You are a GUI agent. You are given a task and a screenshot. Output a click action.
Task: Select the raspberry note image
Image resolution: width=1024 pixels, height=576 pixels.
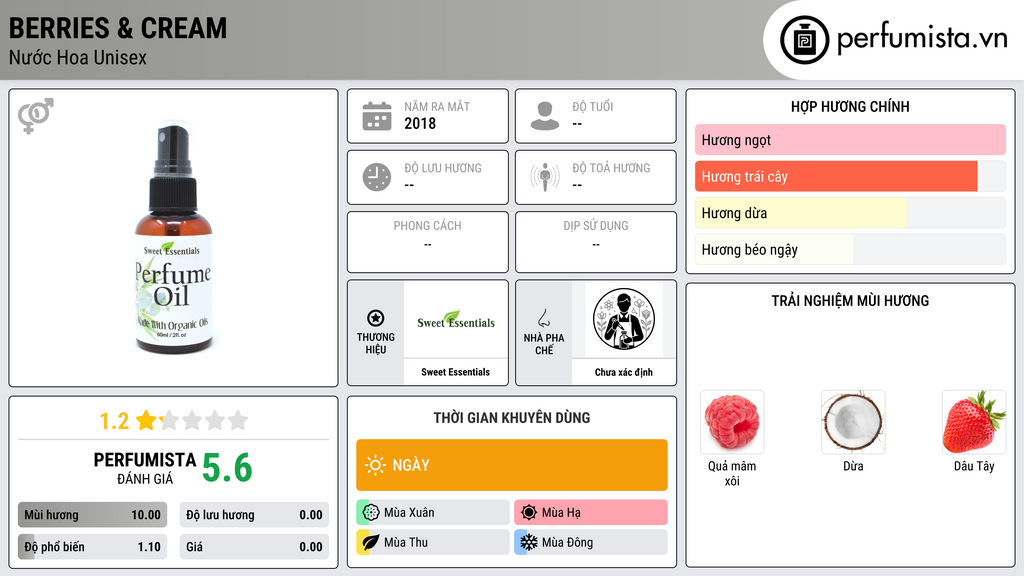tap(732, 422)
